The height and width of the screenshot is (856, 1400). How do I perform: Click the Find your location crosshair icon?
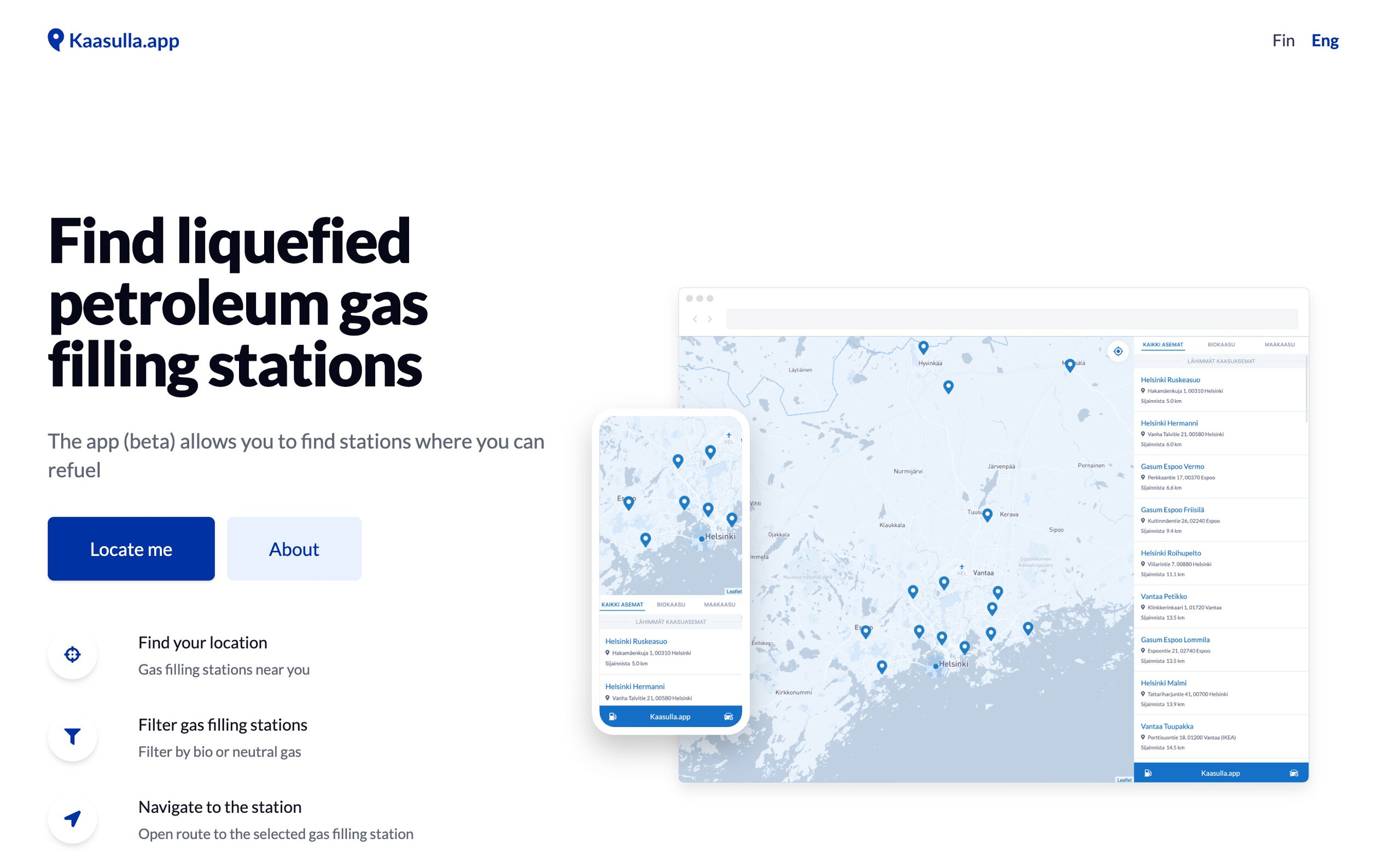click(72, 654)
